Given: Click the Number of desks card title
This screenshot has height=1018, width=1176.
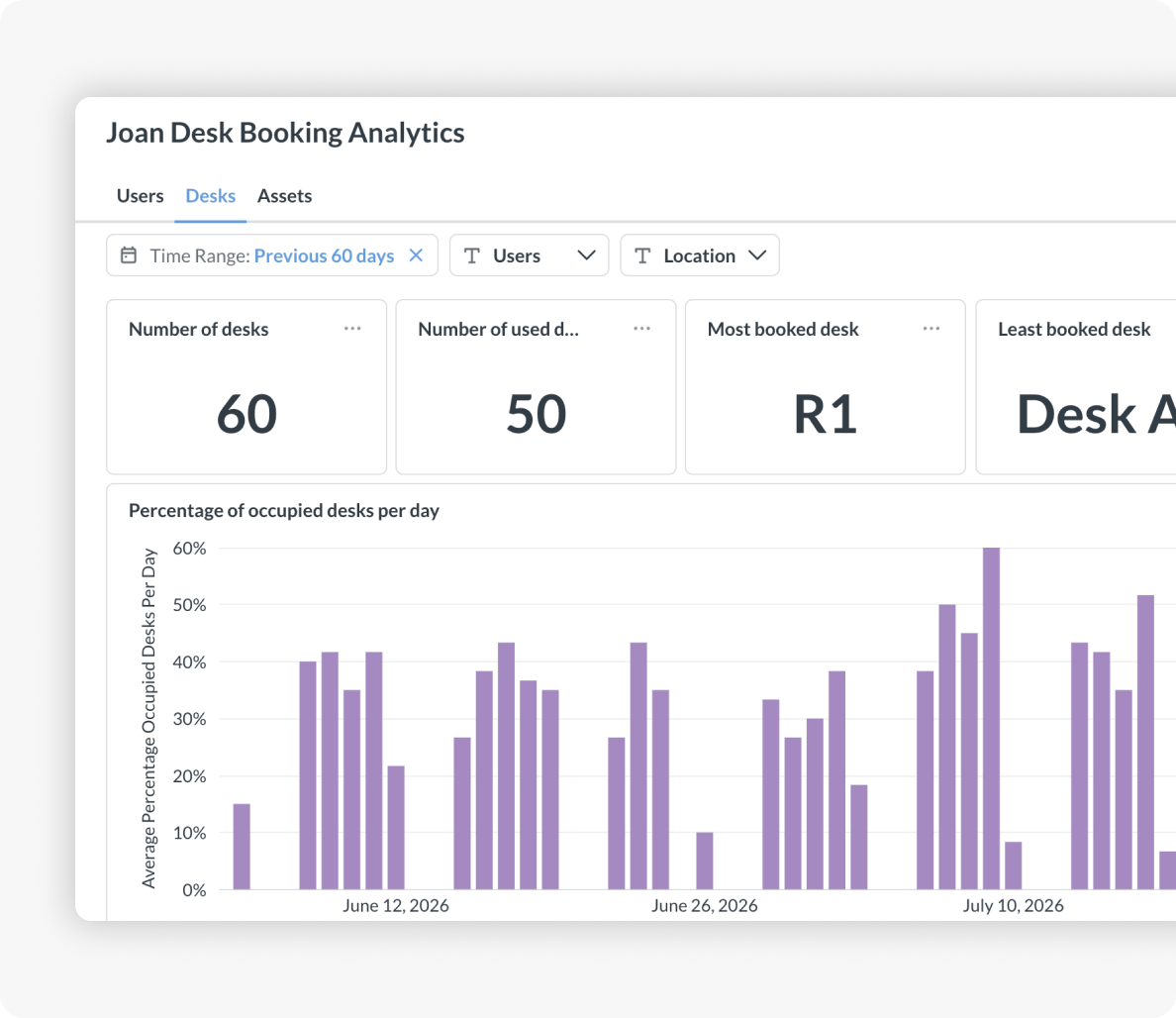Looking at the screenshot, I should (199, 330).
